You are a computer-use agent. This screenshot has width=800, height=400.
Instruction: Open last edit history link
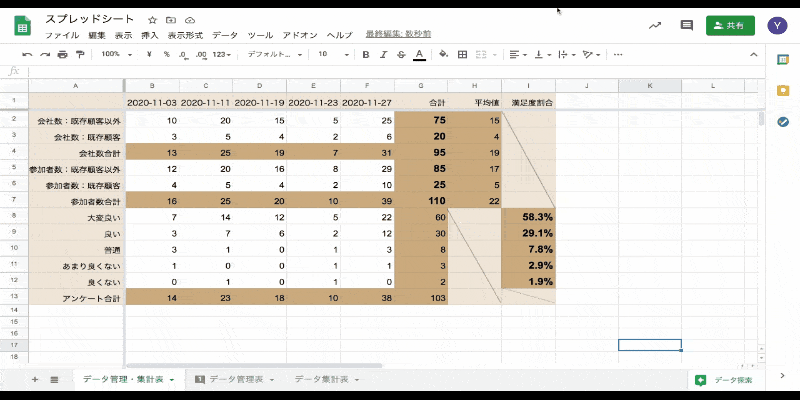pyautogui.click(x=398, y=34)
